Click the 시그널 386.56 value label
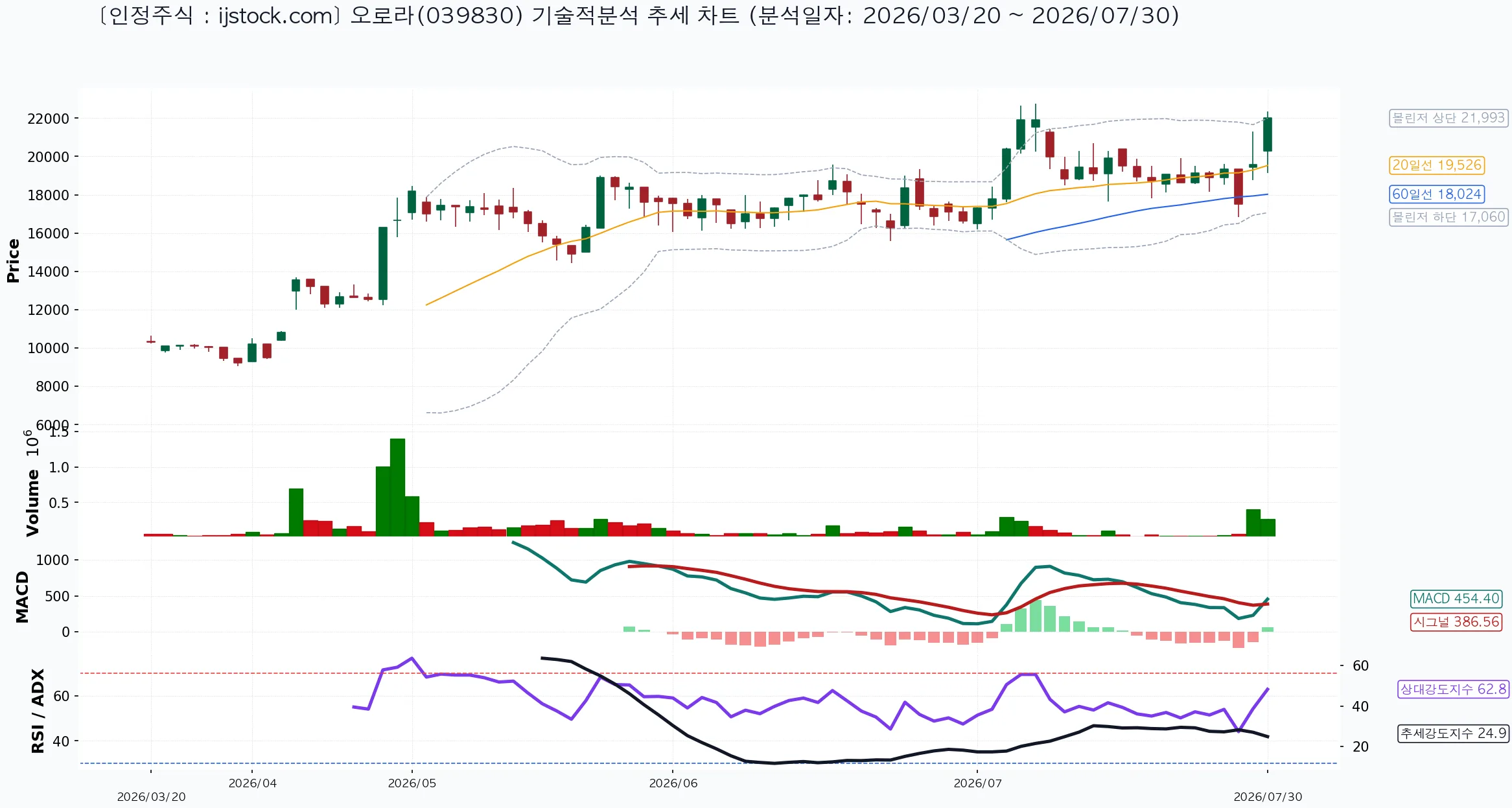The image size is (1512, 808). [1456, 622]
